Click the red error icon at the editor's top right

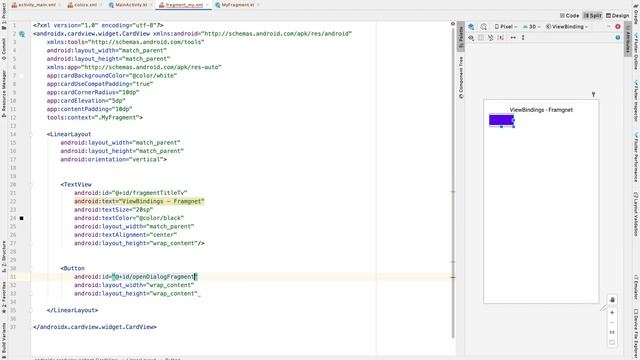click(x=453, y=24)
